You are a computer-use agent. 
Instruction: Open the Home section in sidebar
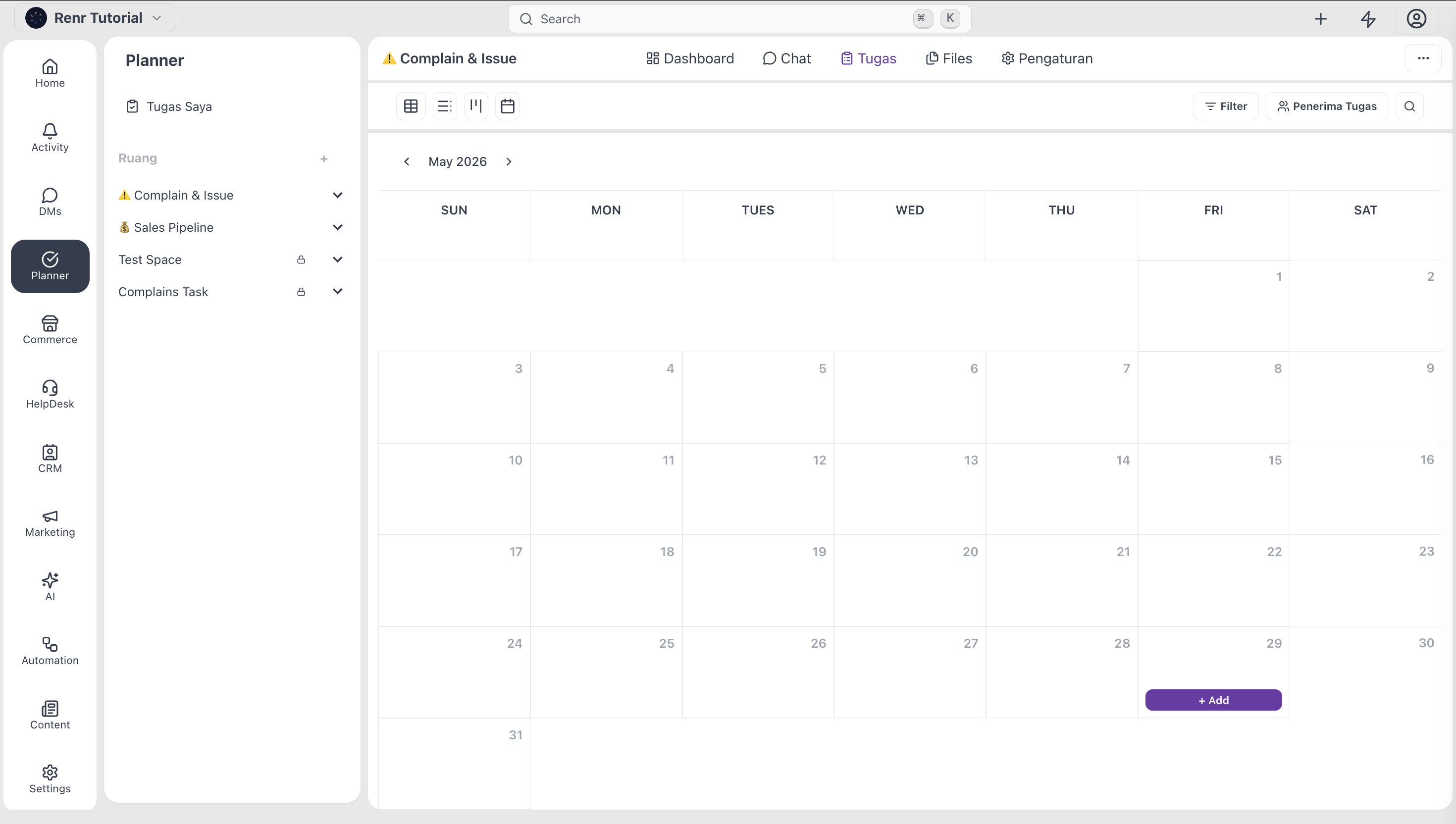pos(50,74)
